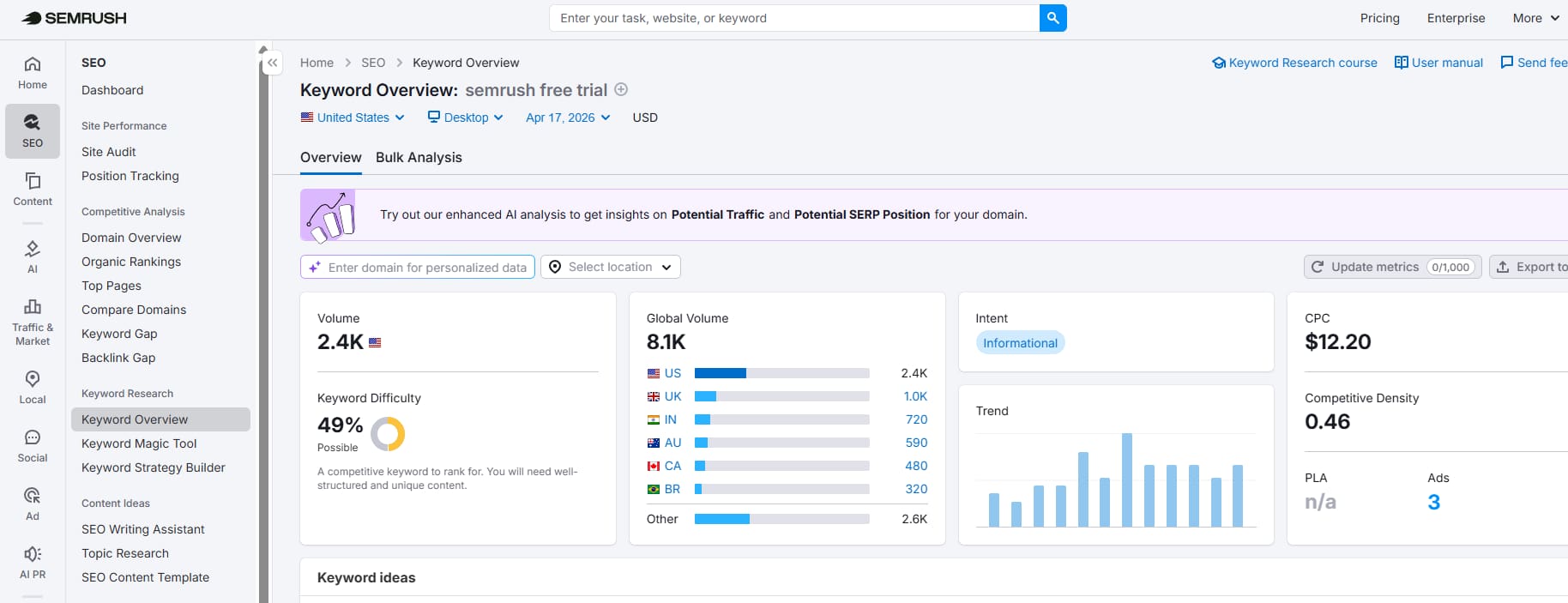Click Home breadcrumb

pyautogui.click(x=317, y=63)
